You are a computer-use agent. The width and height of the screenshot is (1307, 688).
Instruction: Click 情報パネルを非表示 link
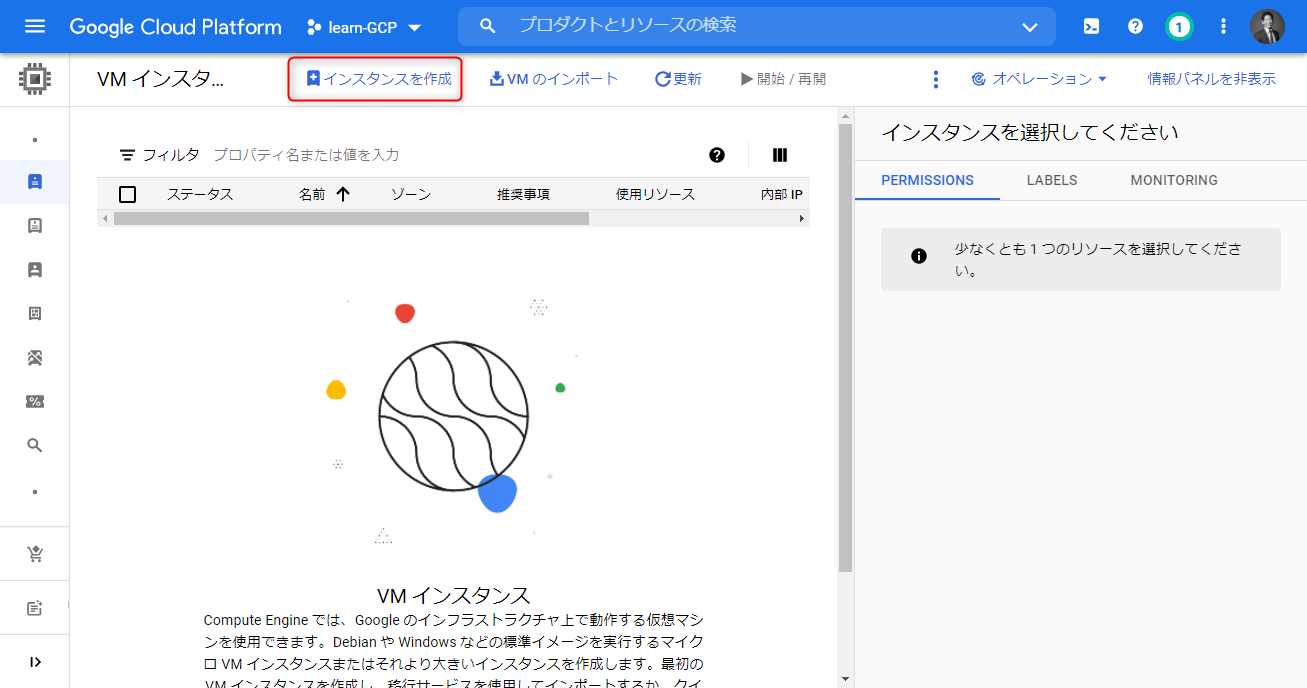pyautogui.click(x=1211, y=79)
